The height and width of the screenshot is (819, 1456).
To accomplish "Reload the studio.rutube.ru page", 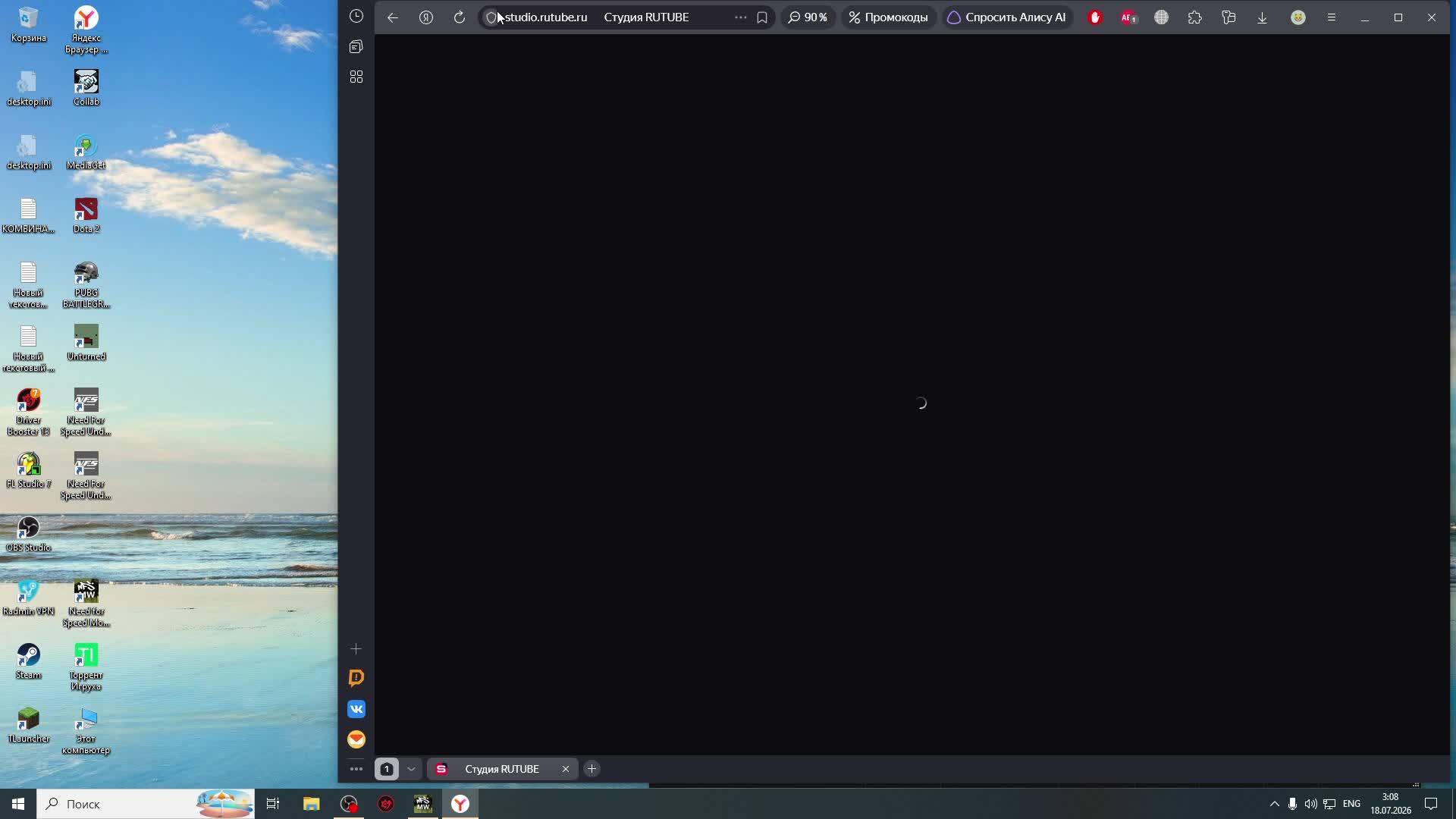I will (460, 17).
